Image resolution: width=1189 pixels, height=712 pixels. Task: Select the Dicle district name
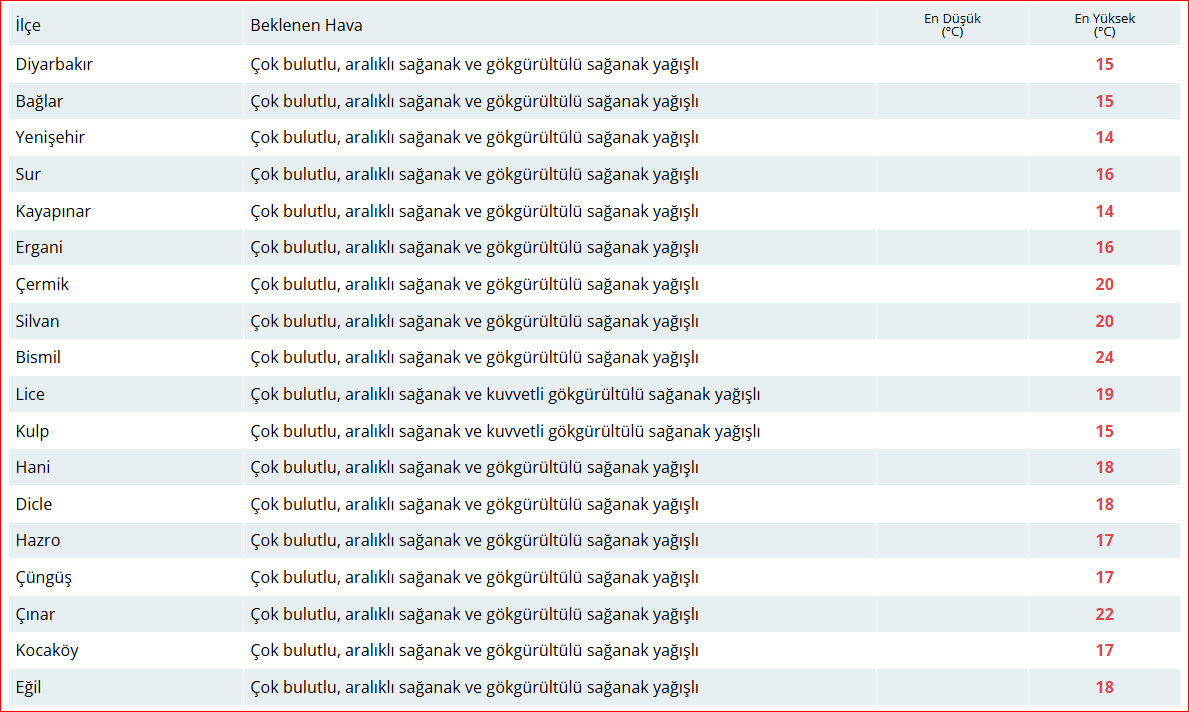click(x=34, y=504)
